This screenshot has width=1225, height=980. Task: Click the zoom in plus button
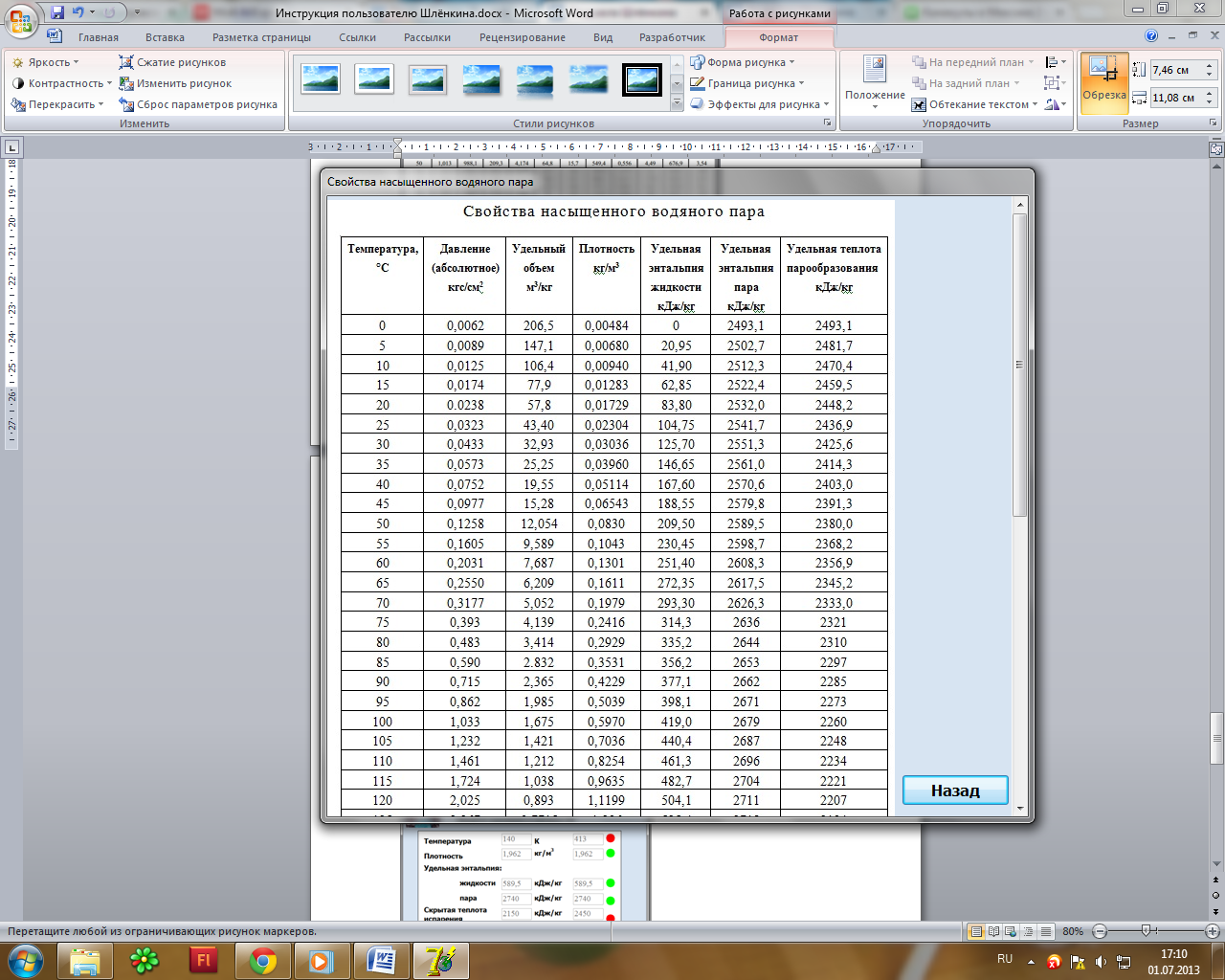point(1212,931)
